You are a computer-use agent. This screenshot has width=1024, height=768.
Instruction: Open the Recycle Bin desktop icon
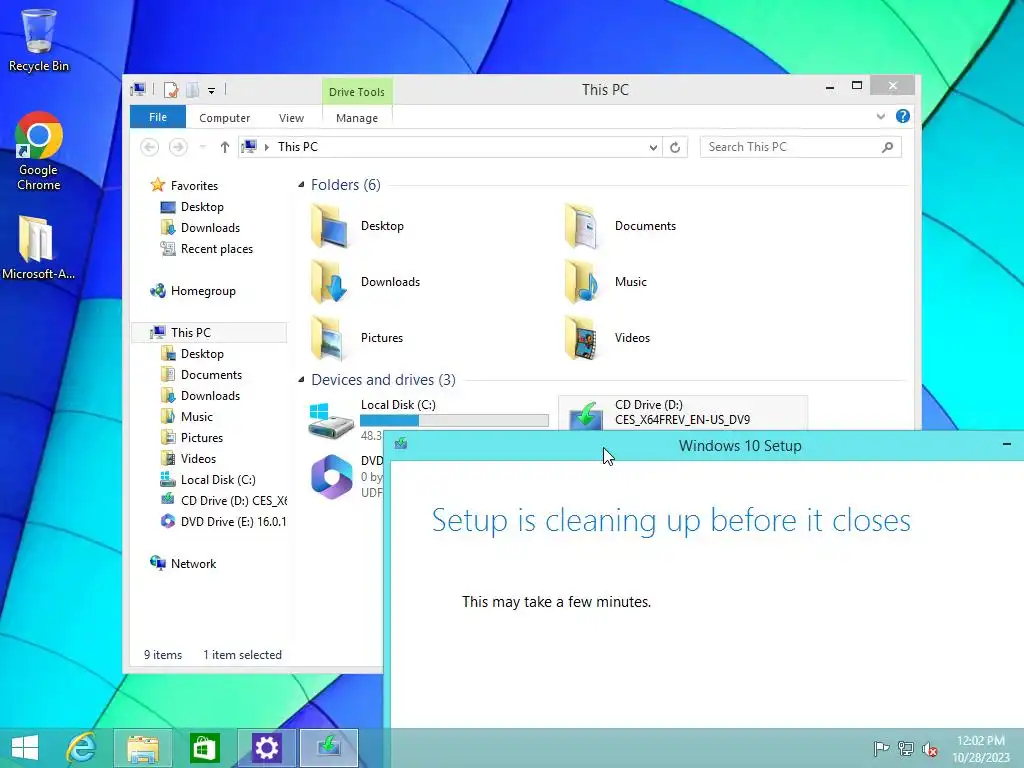pyautogui.click(x=39, y=39)
